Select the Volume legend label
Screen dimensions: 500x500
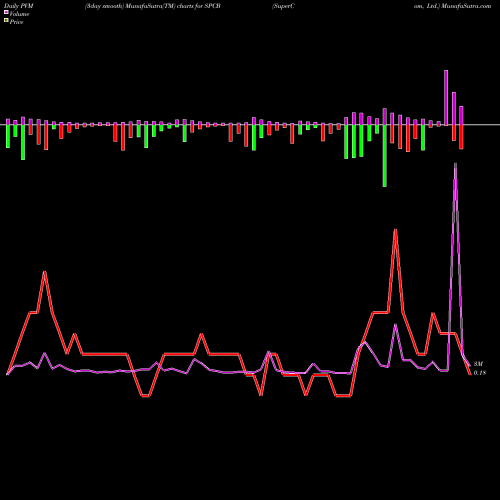click(19, 14)
